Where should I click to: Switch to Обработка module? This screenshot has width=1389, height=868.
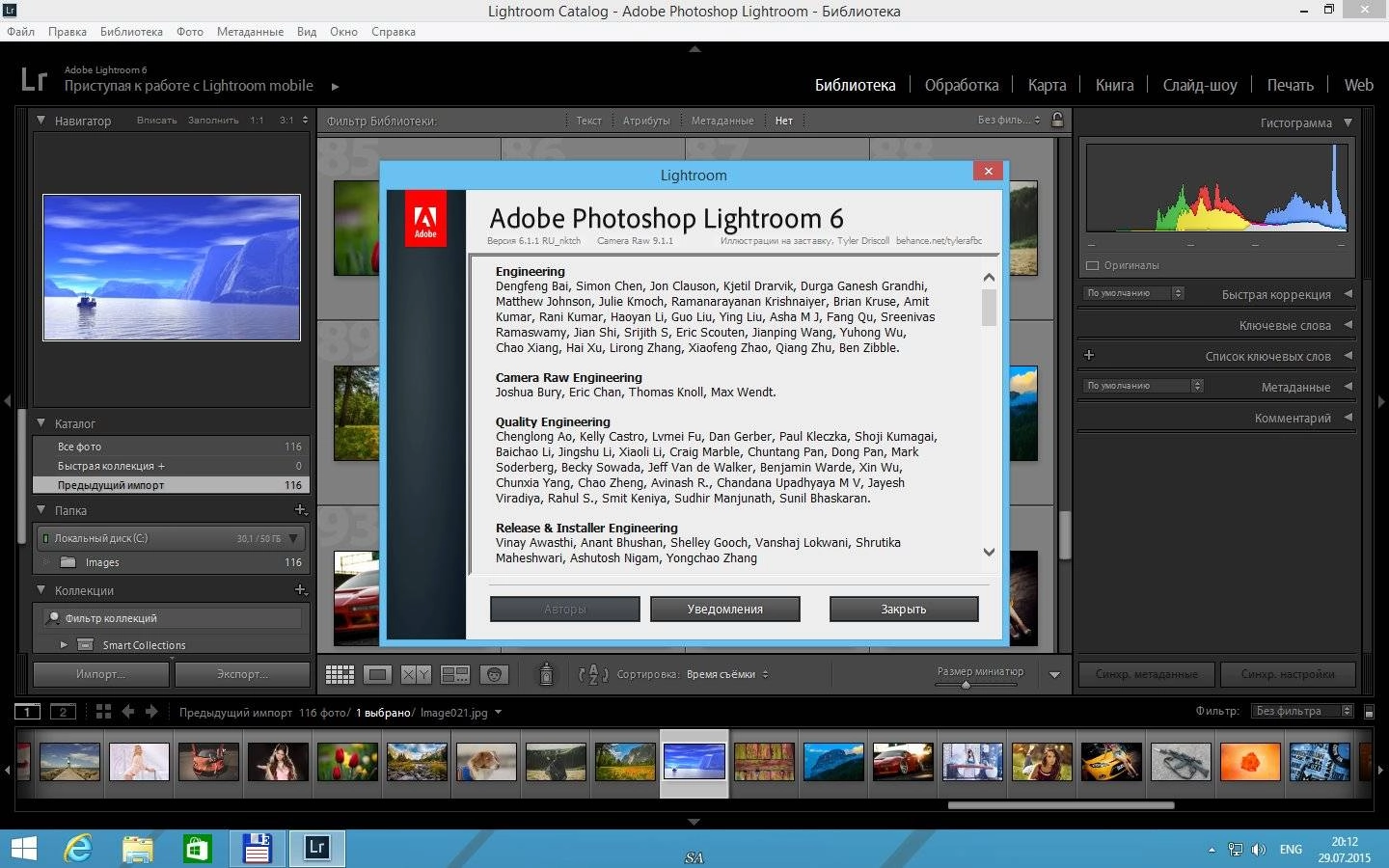(962, 85)
